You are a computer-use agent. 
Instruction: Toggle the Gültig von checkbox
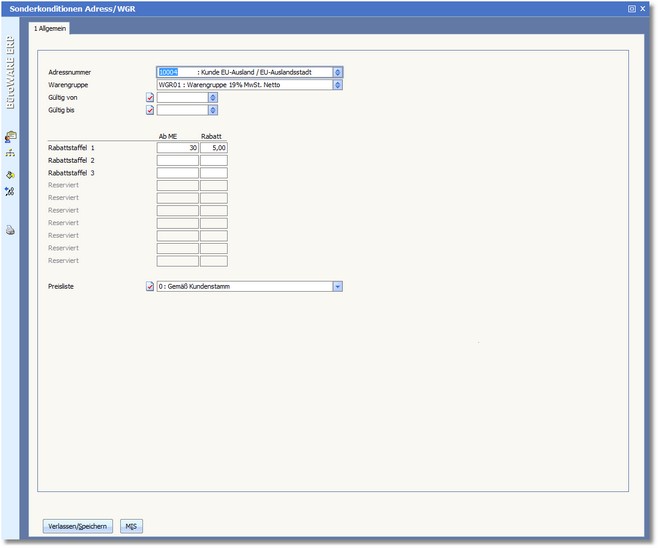point(150,98)
